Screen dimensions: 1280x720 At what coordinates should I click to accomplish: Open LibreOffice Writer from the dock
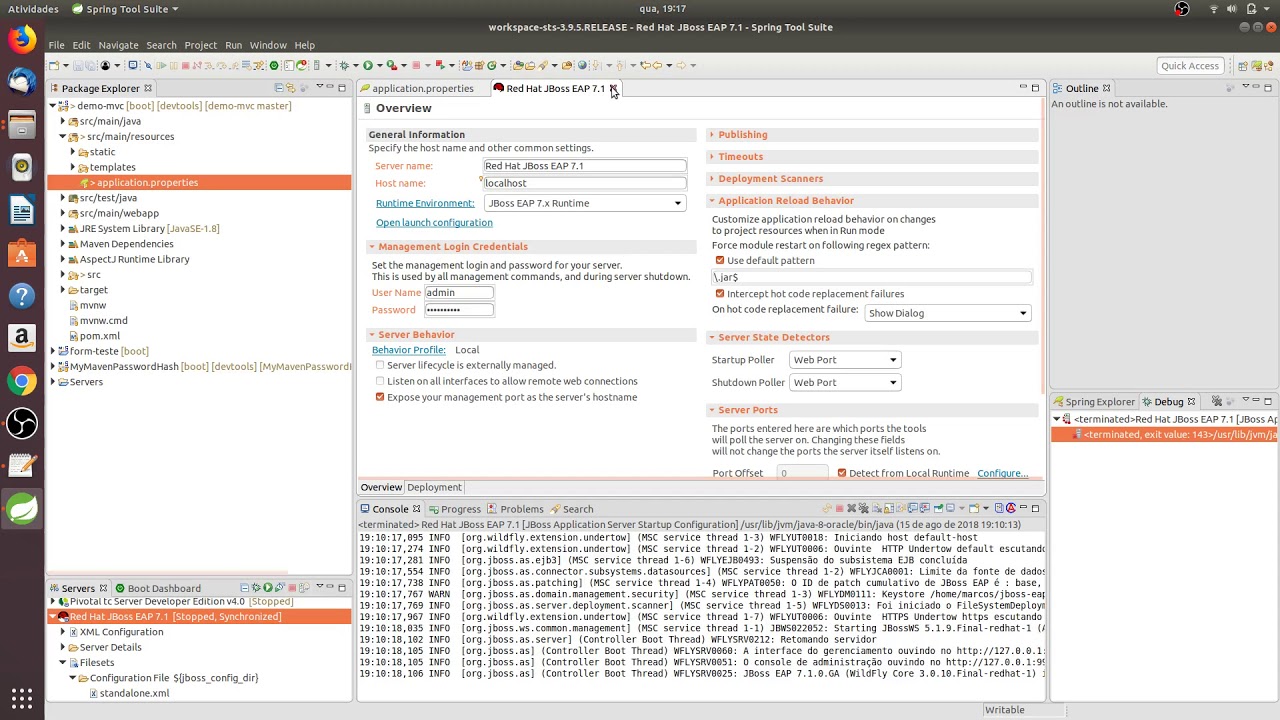pos(22,210)
